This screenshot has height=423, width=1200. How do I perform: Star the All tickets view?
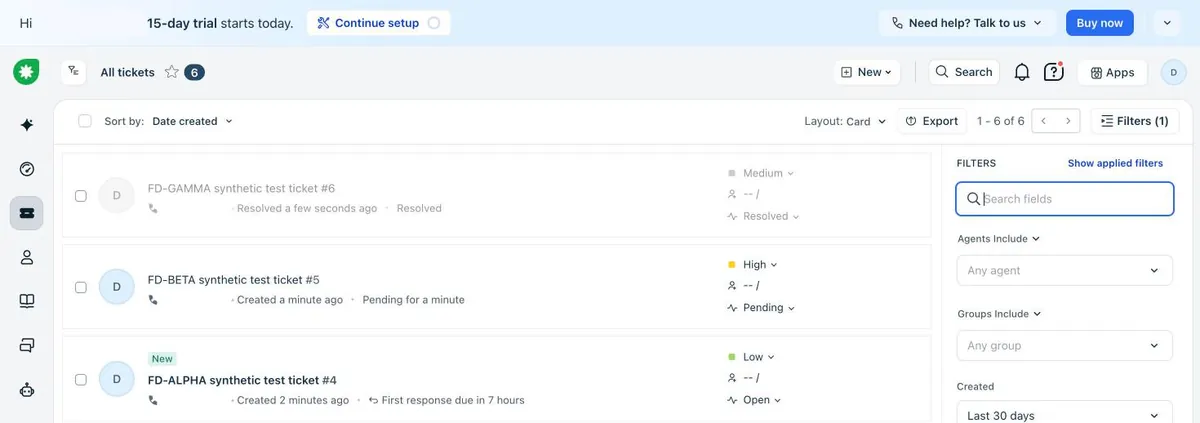click(x=171, y=72)
